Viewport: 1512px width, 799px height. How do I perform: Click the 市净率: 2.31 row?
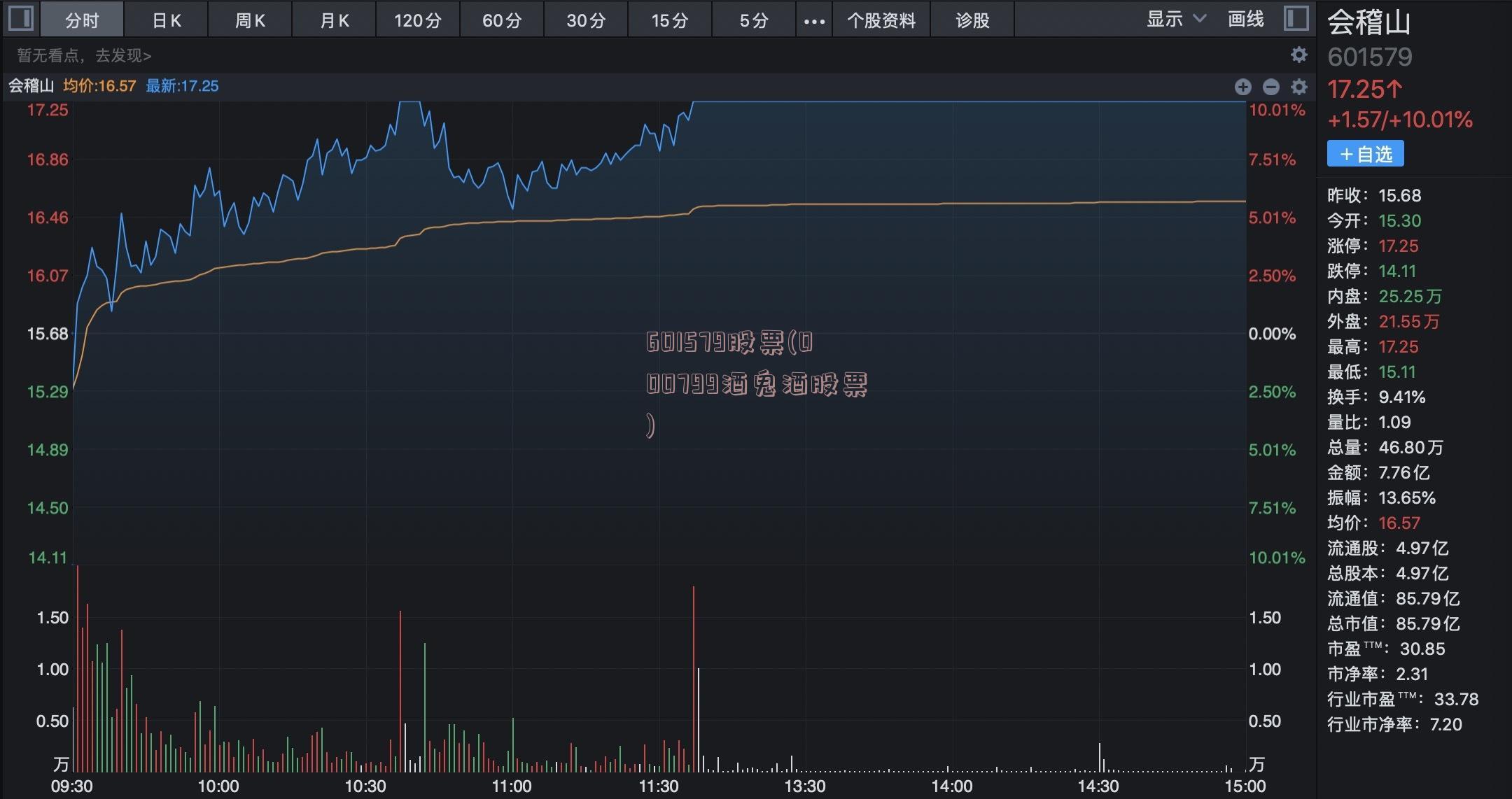click(x=1378, y=674)
